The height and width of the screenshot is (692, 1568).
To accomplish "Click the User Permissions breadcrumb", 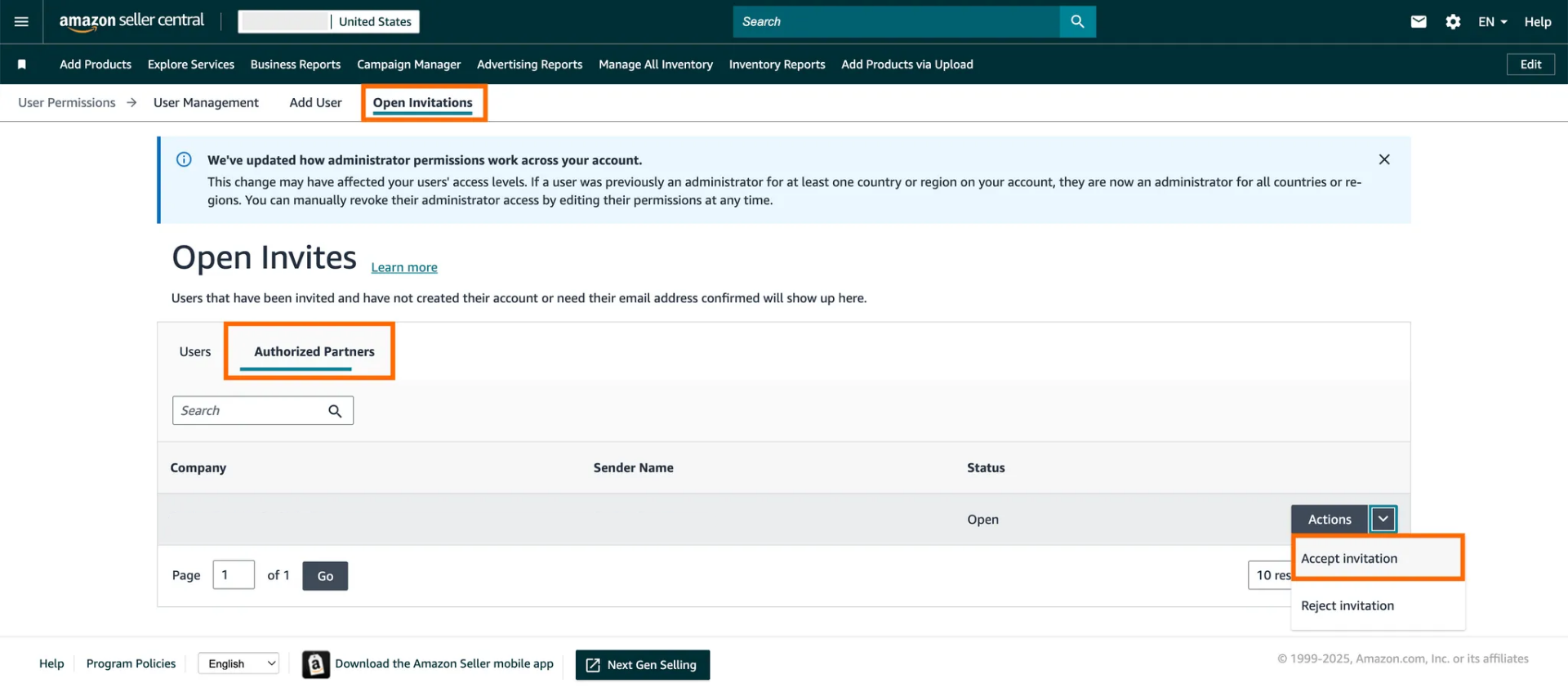I will click(x=67, y=102).
